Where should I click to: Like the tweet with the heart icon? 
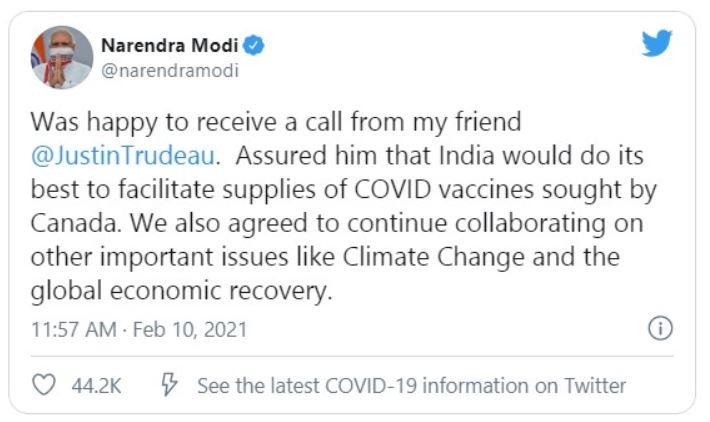[43, 385]
